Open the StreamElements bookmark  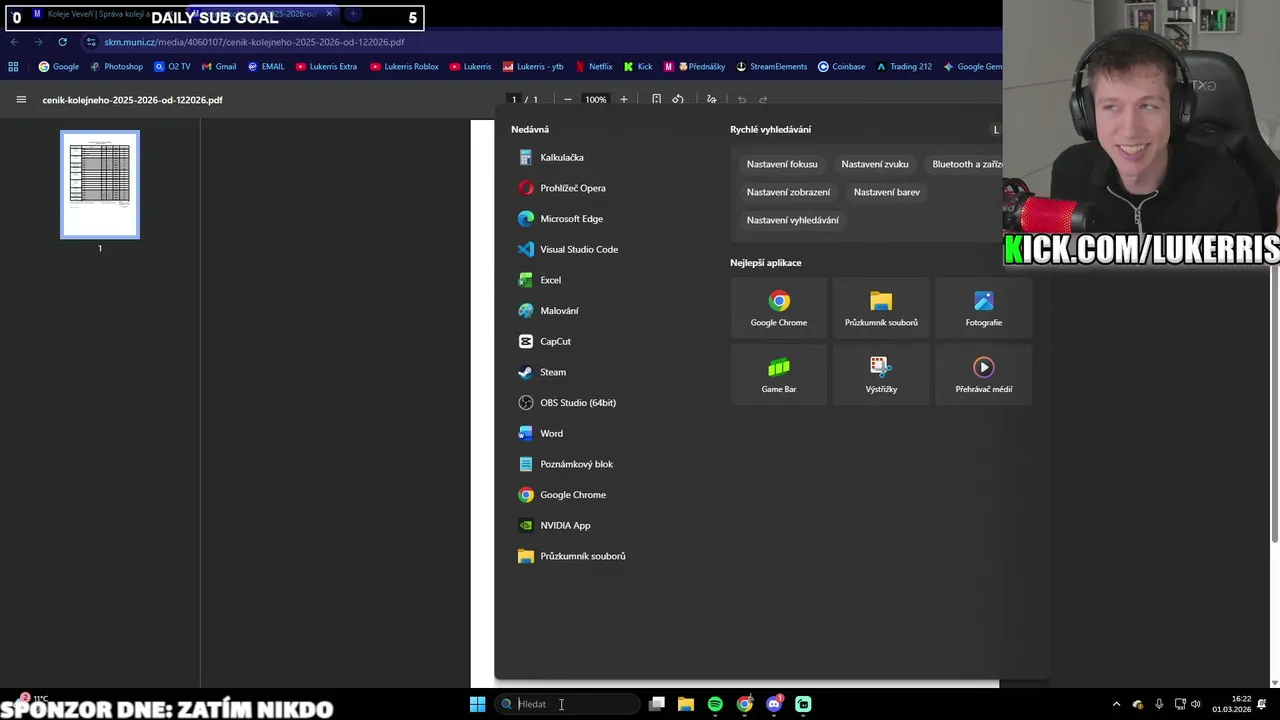772,67
